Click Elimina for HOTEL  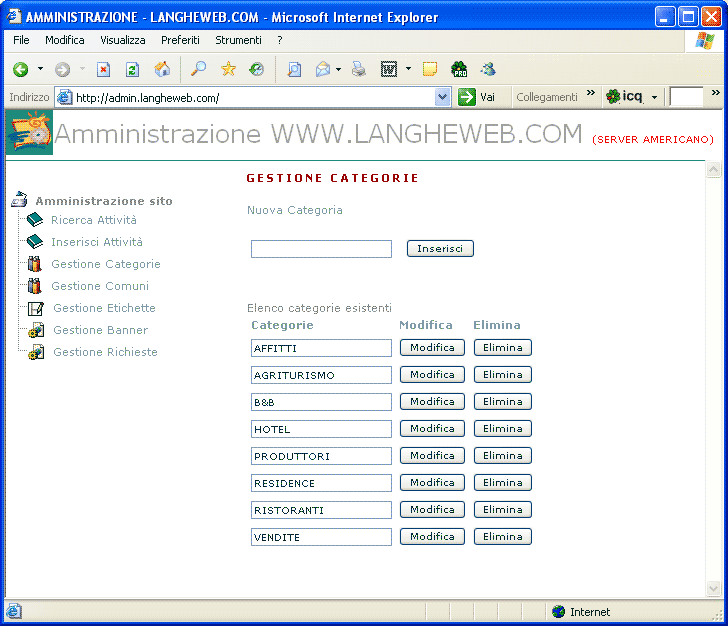click(503, 428)
